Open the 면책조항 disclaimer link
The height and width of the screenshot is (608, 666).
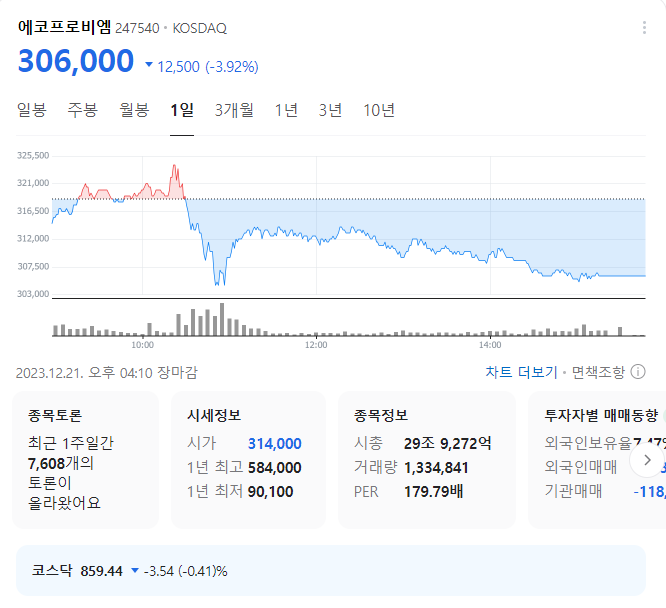tap(598, 372)
